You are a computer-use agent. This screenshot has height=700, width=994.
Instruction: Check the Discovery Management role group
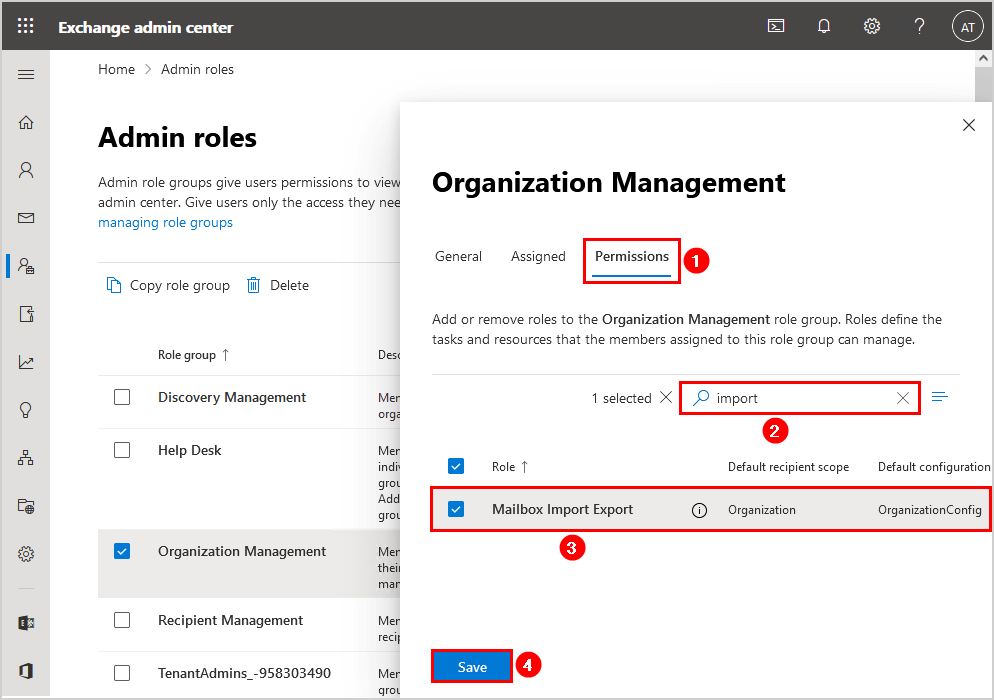[x=122, y=398]
